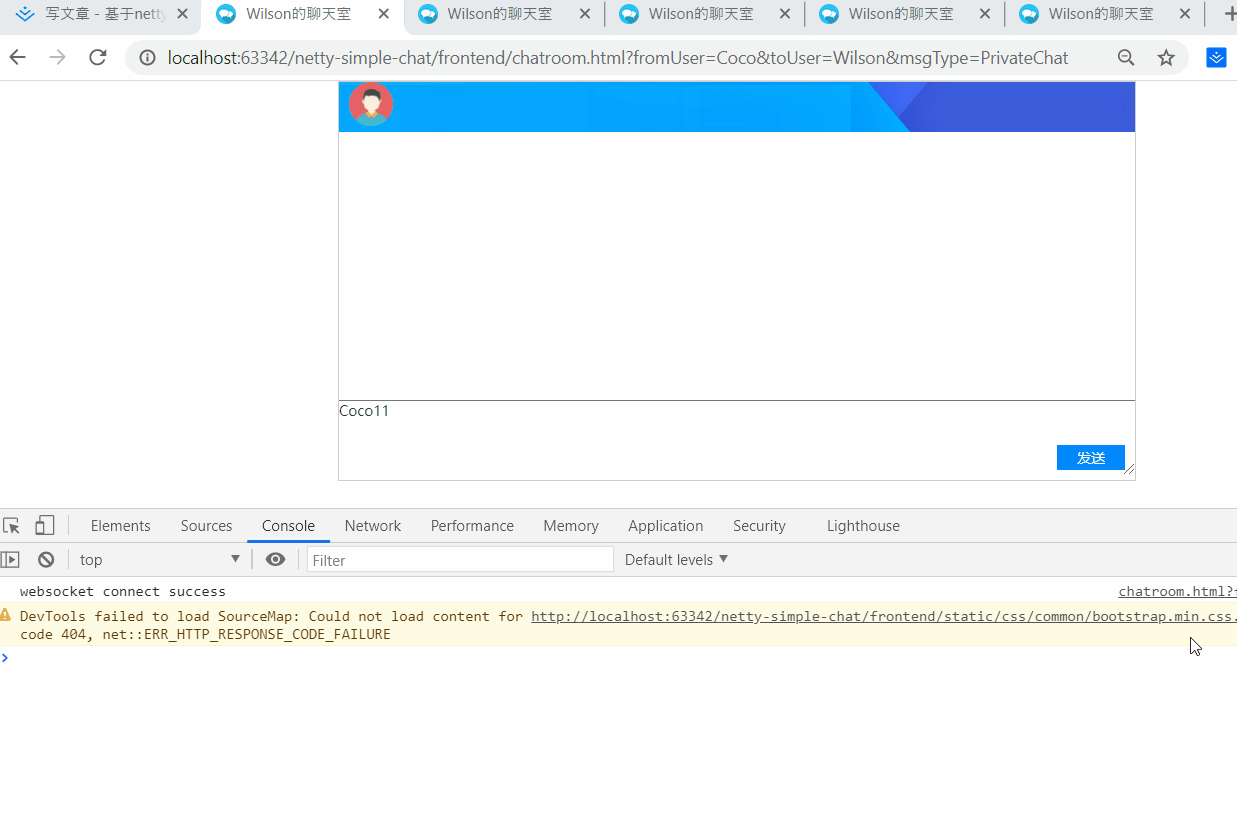The image size is (1237, 820).
Task: Open the Memory panel tab
Action: pos(571,526)
